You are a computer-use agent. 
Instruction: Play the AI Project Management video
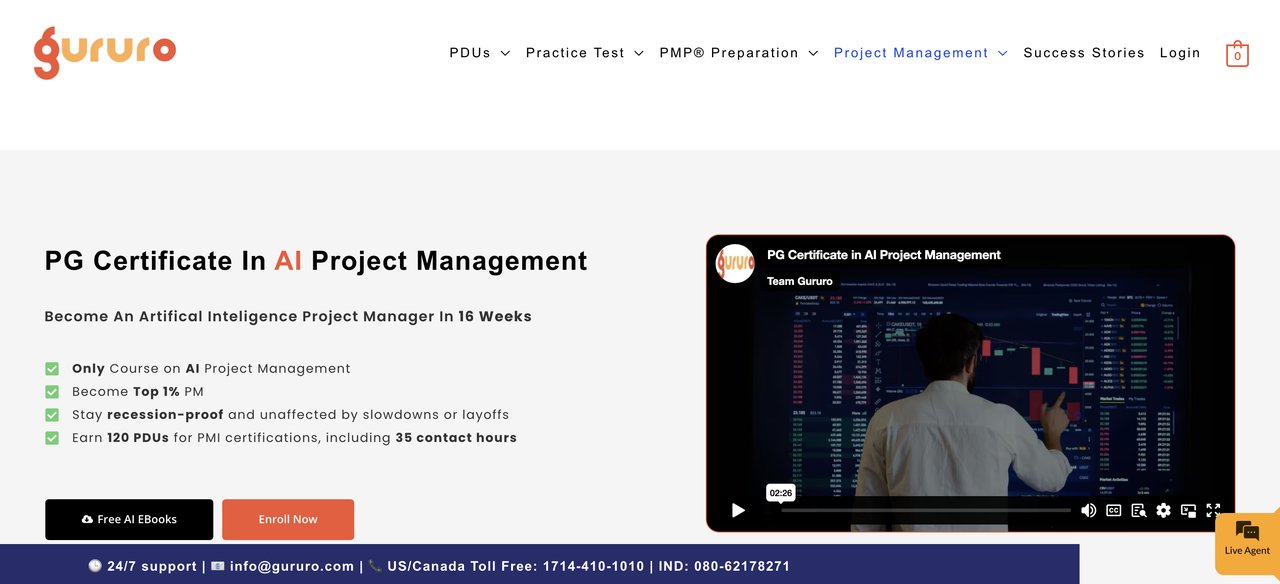(738, 511)
